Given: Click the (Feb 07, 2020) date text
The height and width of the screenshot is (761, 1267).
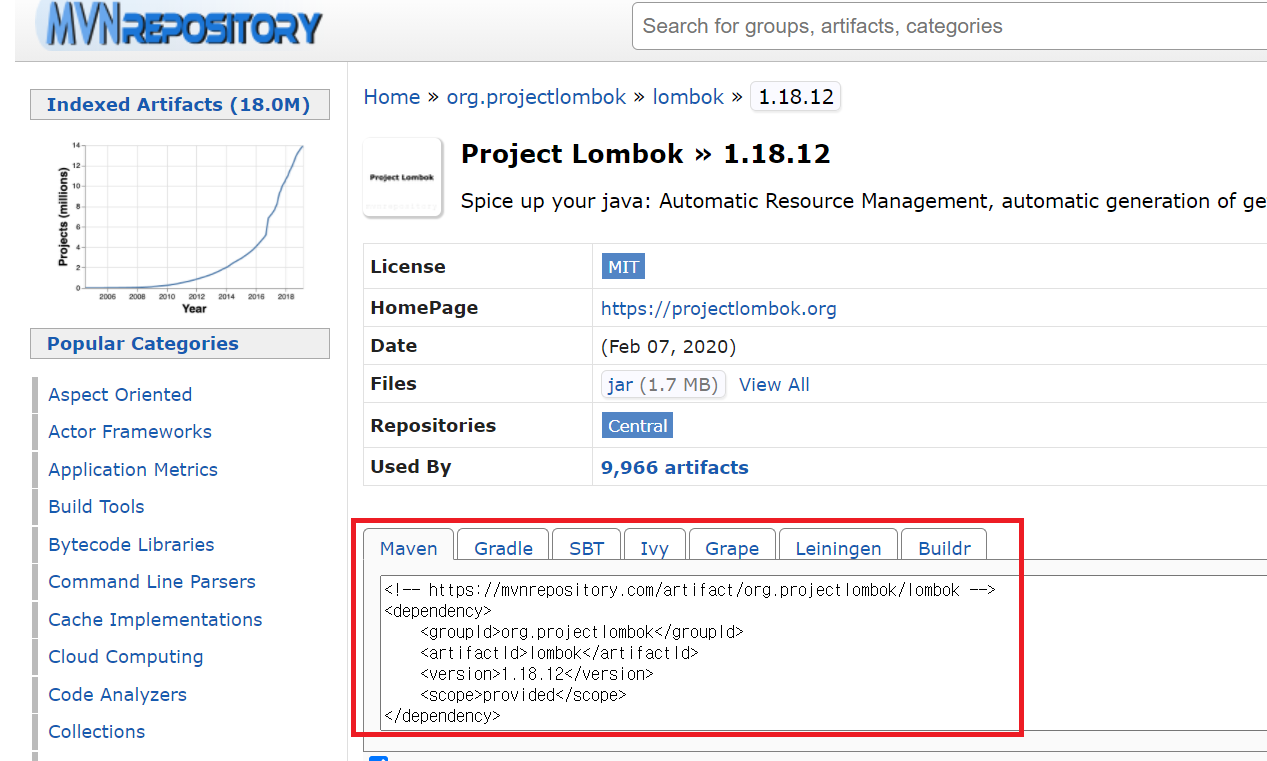Looking at the screenshot, I should tap(668, 347).
